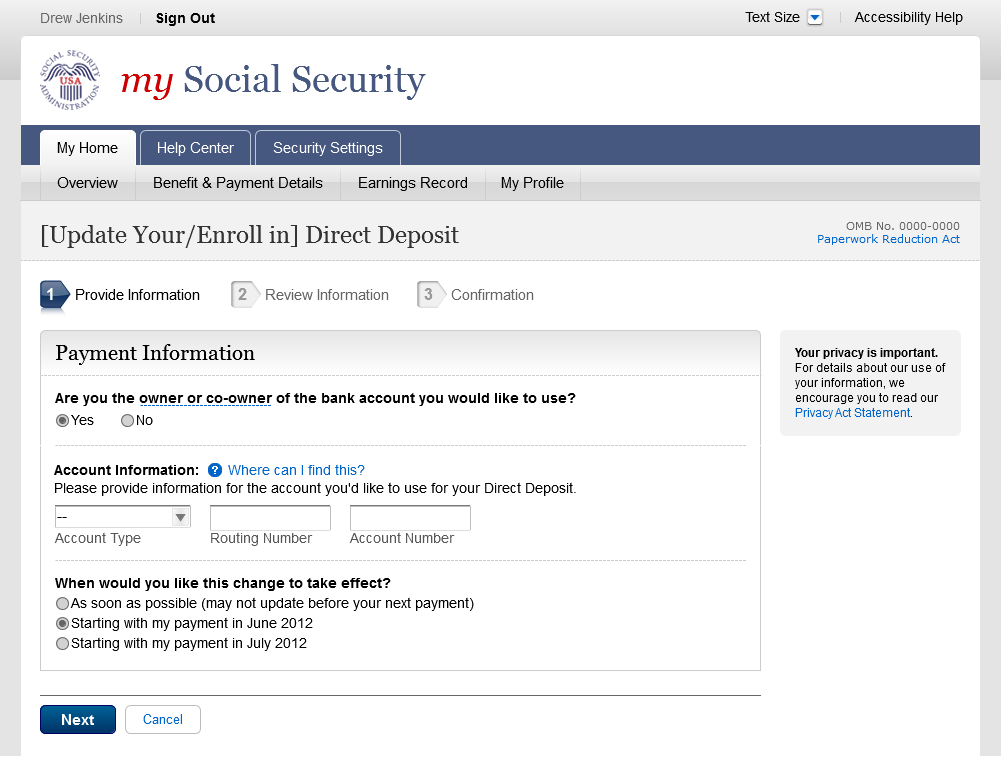Click the step 2 Review Information badge
1008x763 pixels.
241,295
